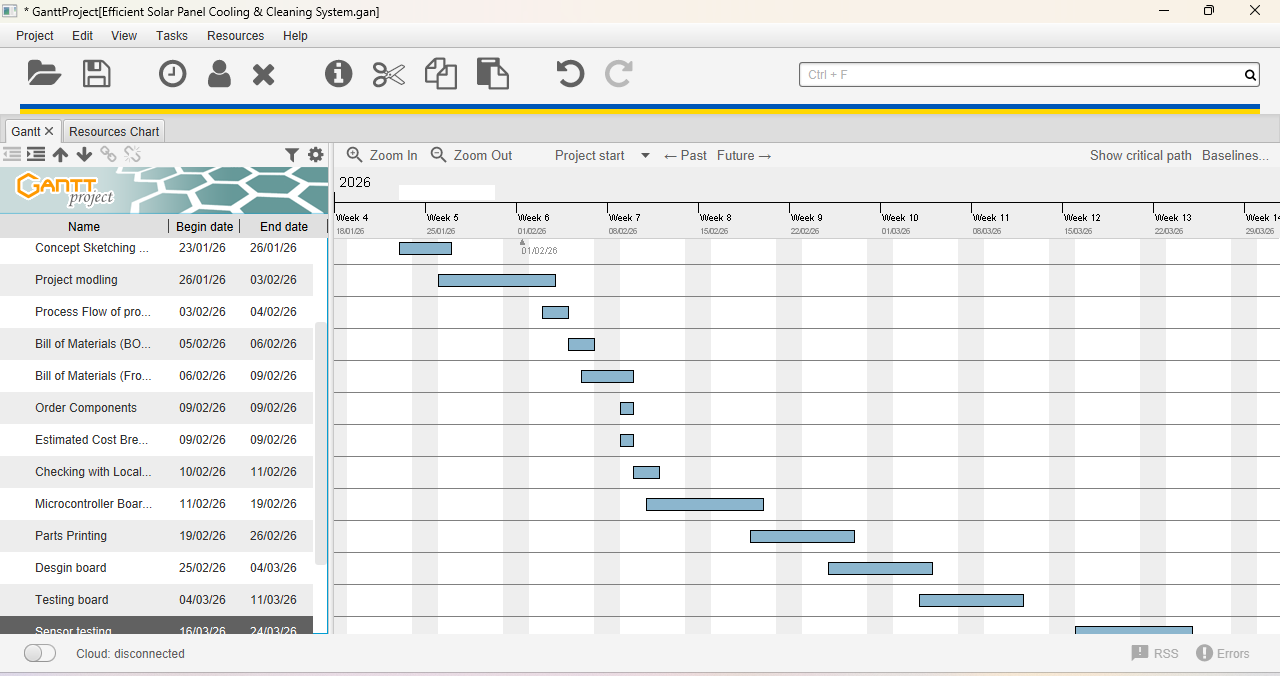The image size is (1280, 676).
Task: Open the Project start dropdown arrow
Action: click(x=645, y=156)
